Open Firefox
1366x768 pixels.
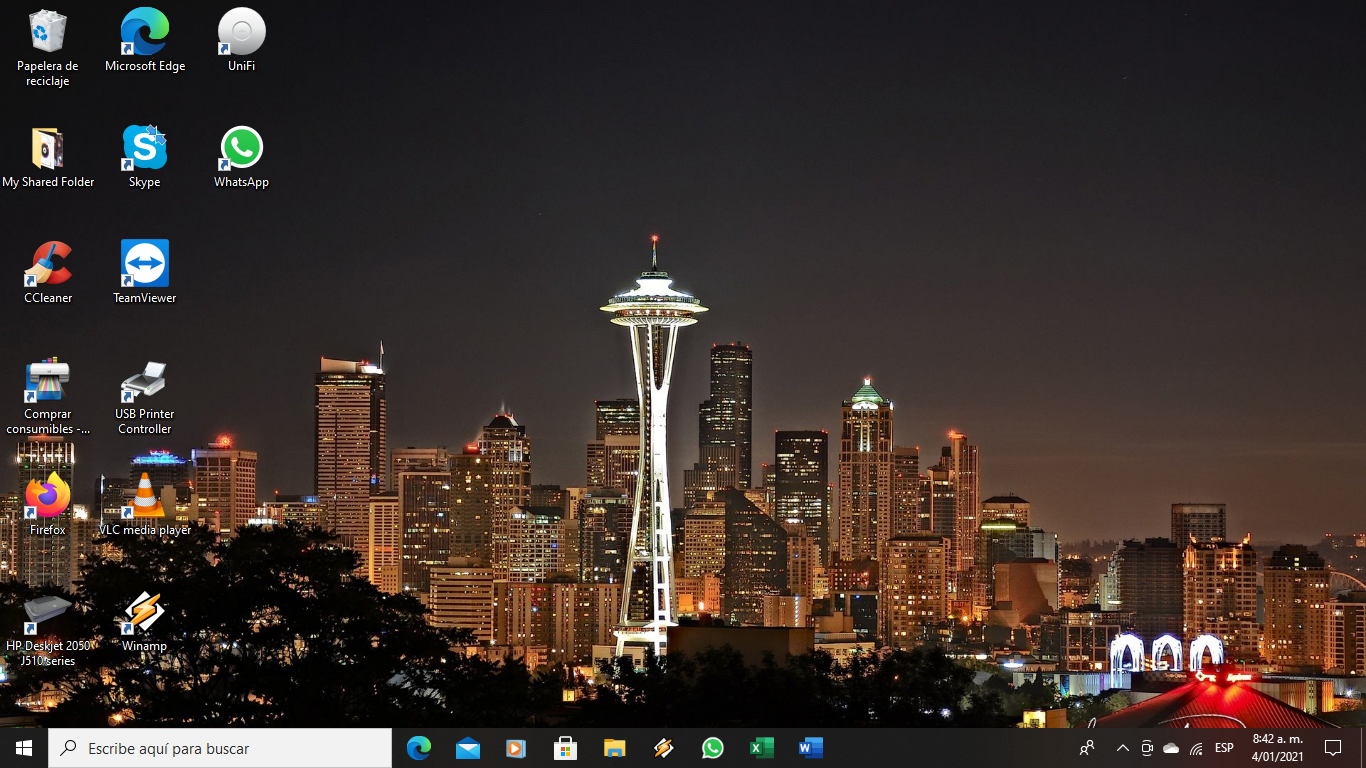(x=47, y=495)
